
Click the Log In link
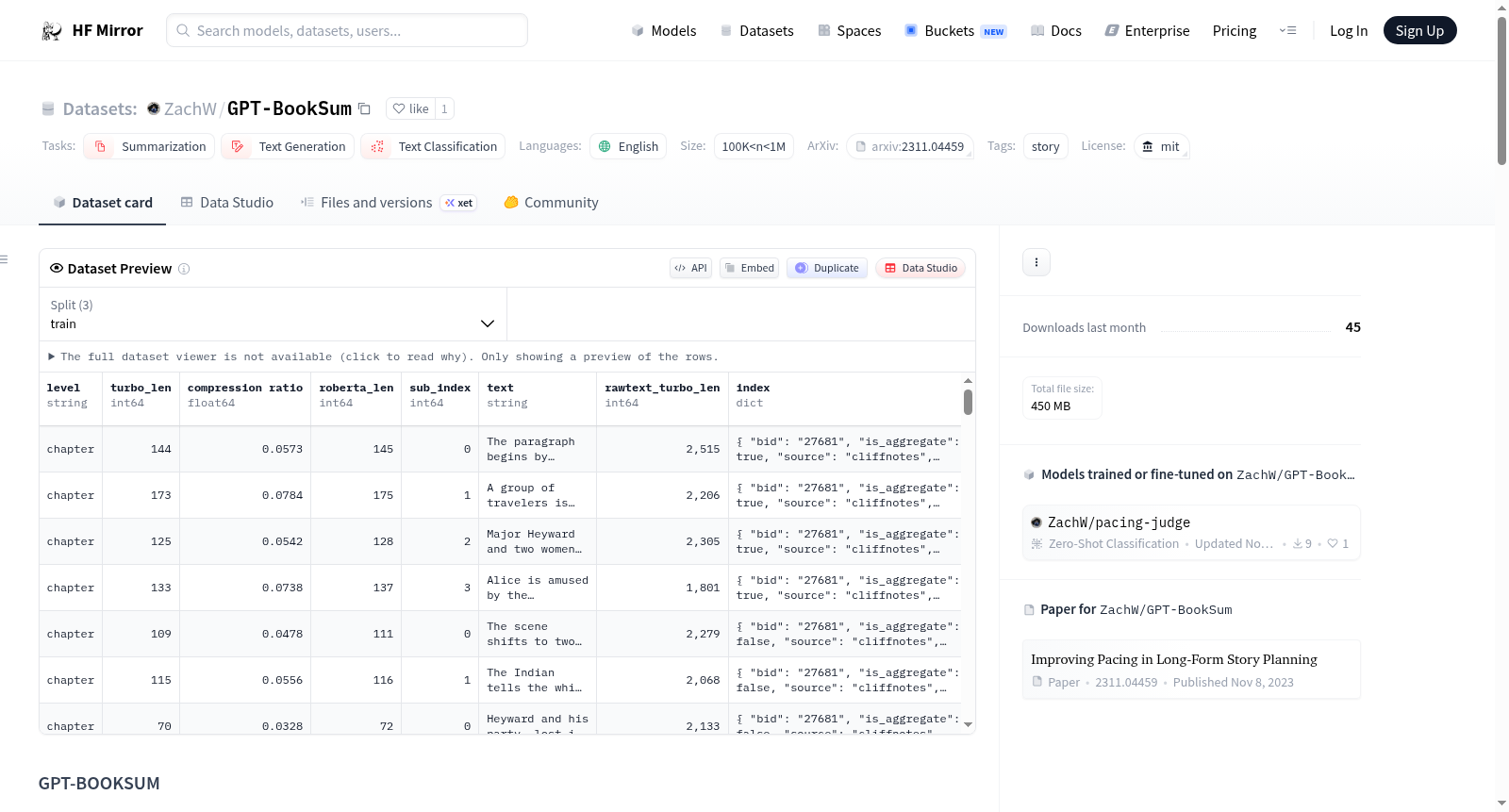1349,31
